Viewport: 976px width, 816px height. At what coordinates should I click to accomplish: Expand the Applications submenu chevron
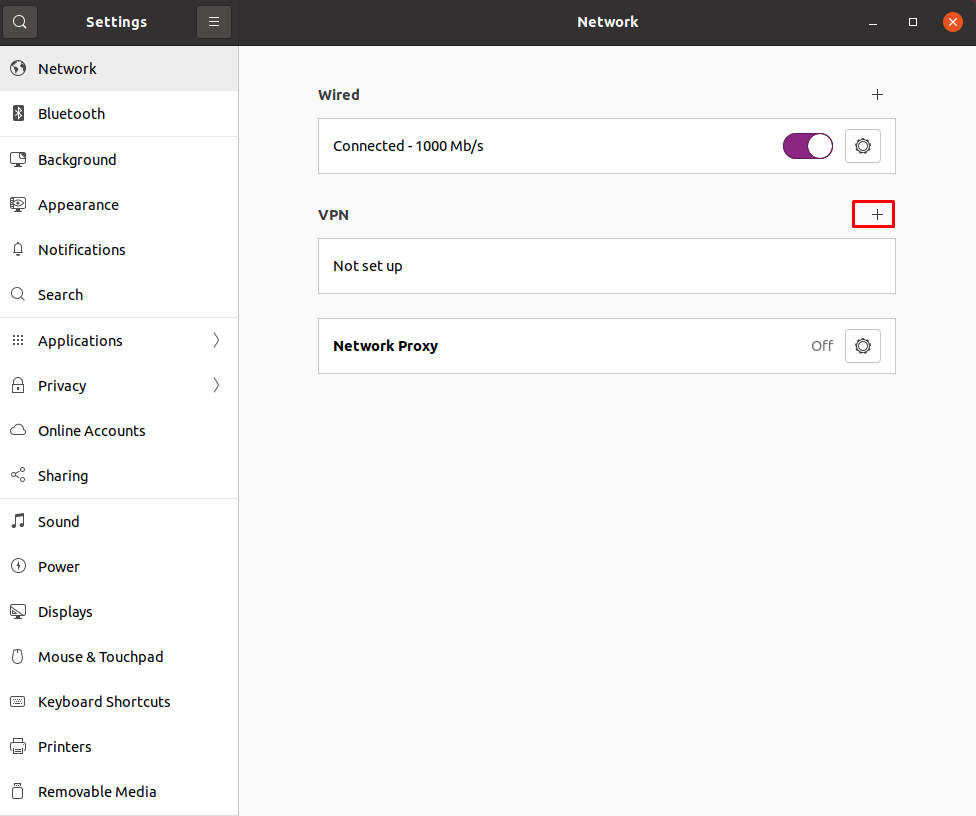click(216, 341)
